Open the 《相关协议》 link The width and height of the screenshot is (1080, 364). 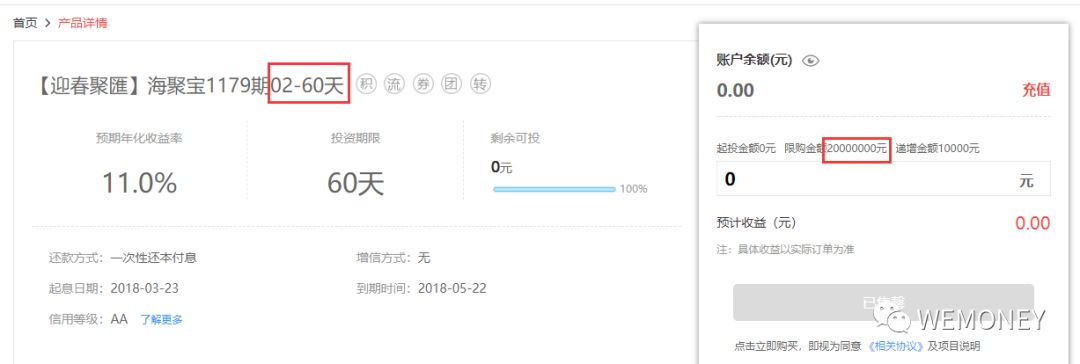(895, 346)
